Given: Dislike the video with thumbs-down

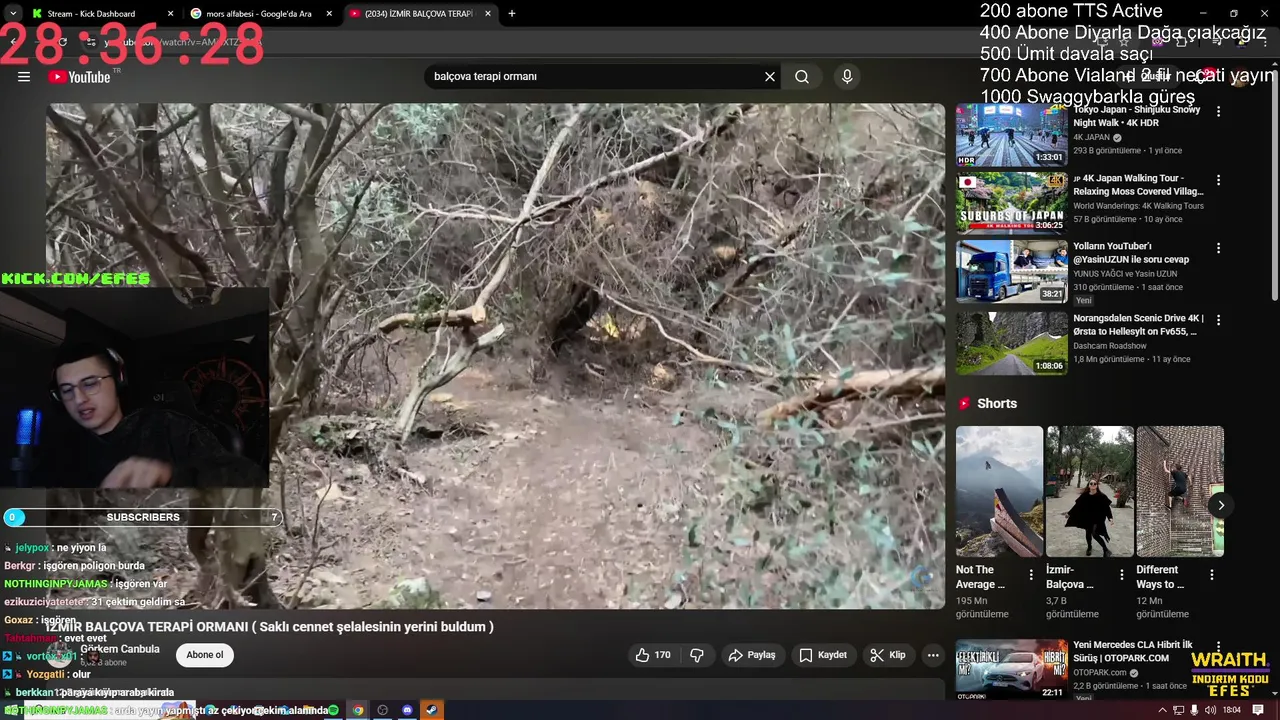Looking at the screenshot, I should click(x=697, y=655).
